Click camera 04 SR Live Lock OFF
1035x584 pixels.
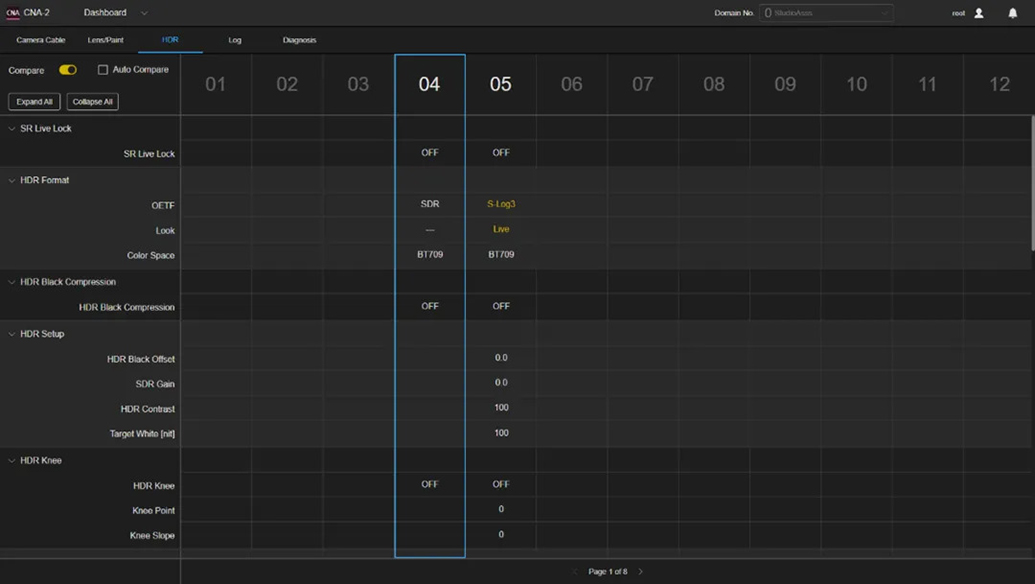430,152
